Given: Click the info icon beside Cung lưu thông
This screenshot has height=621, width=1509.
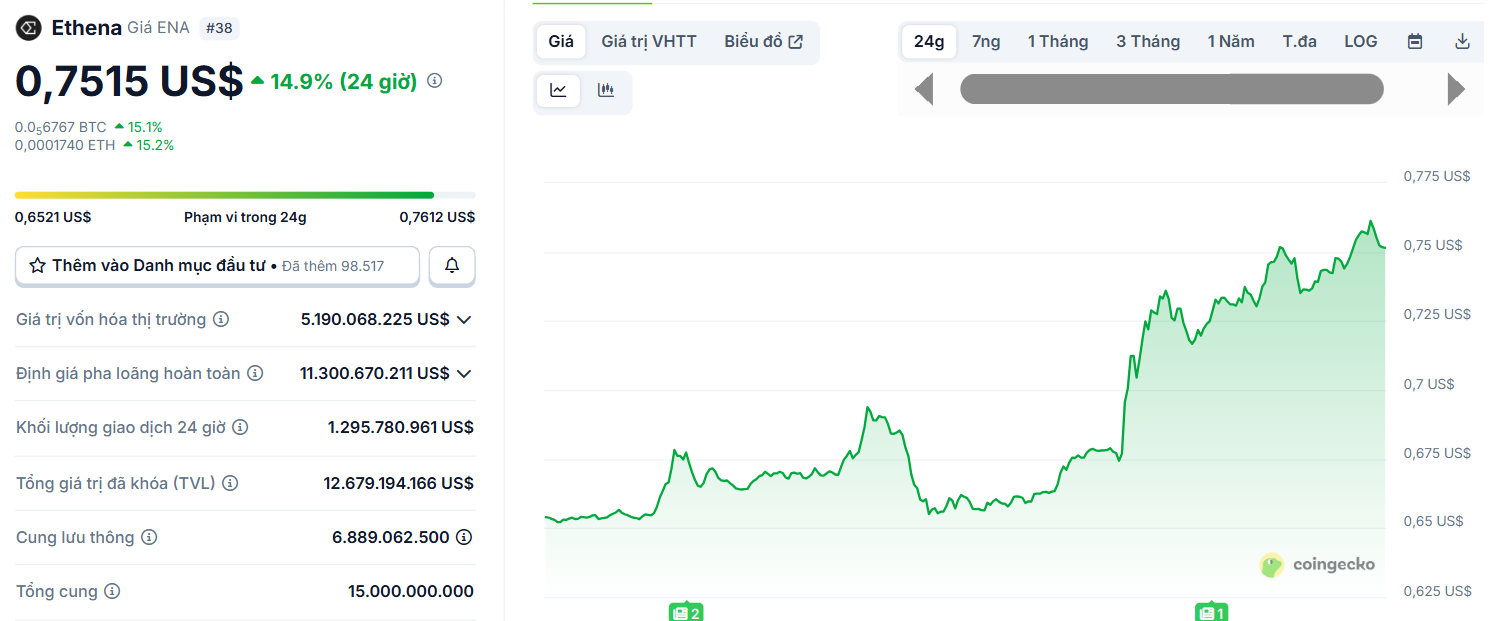Looking at the screenshot, I should [x=149, y=537].
